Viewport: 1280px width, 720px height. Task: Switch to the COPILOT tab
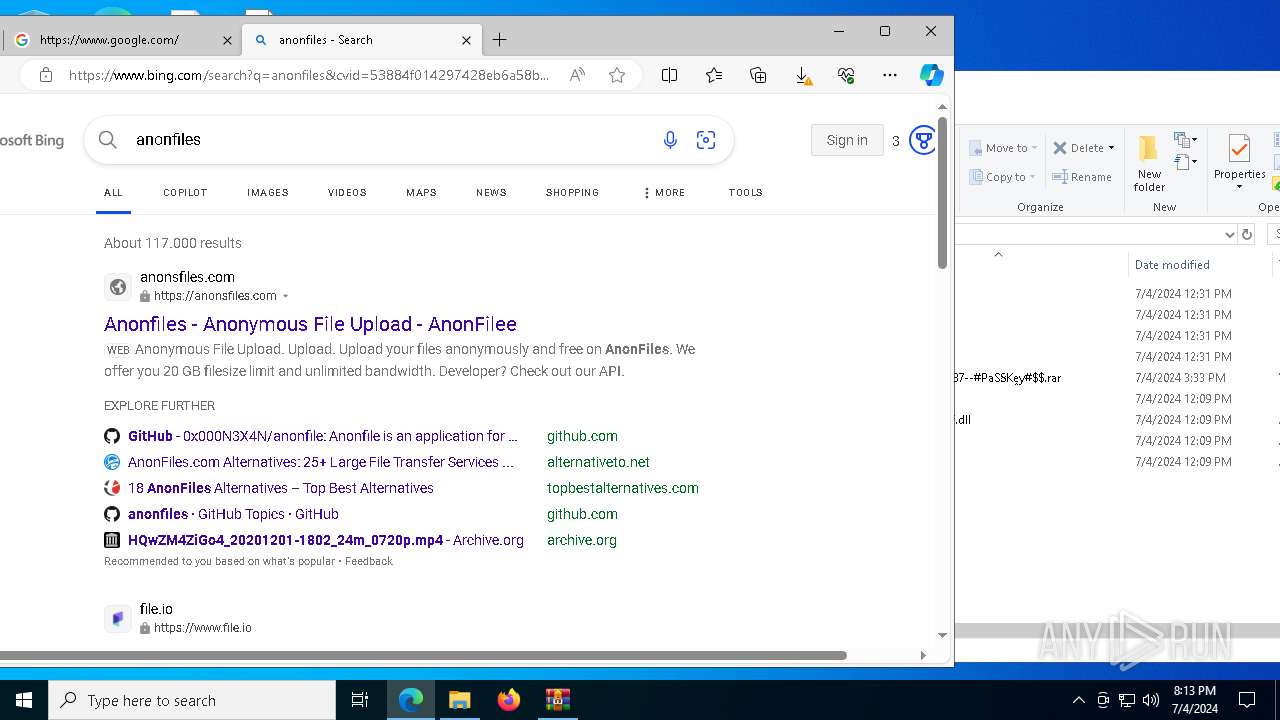click(185, 192)
